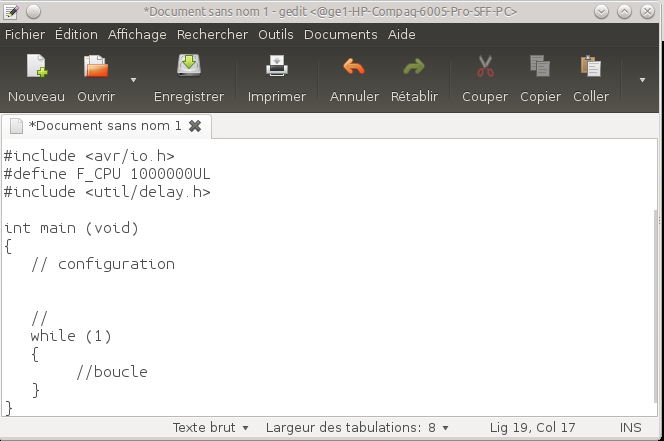This screenshot has width=664, height=441.
Task: Expand the toolbar overflow arrow
Action: 641,79
